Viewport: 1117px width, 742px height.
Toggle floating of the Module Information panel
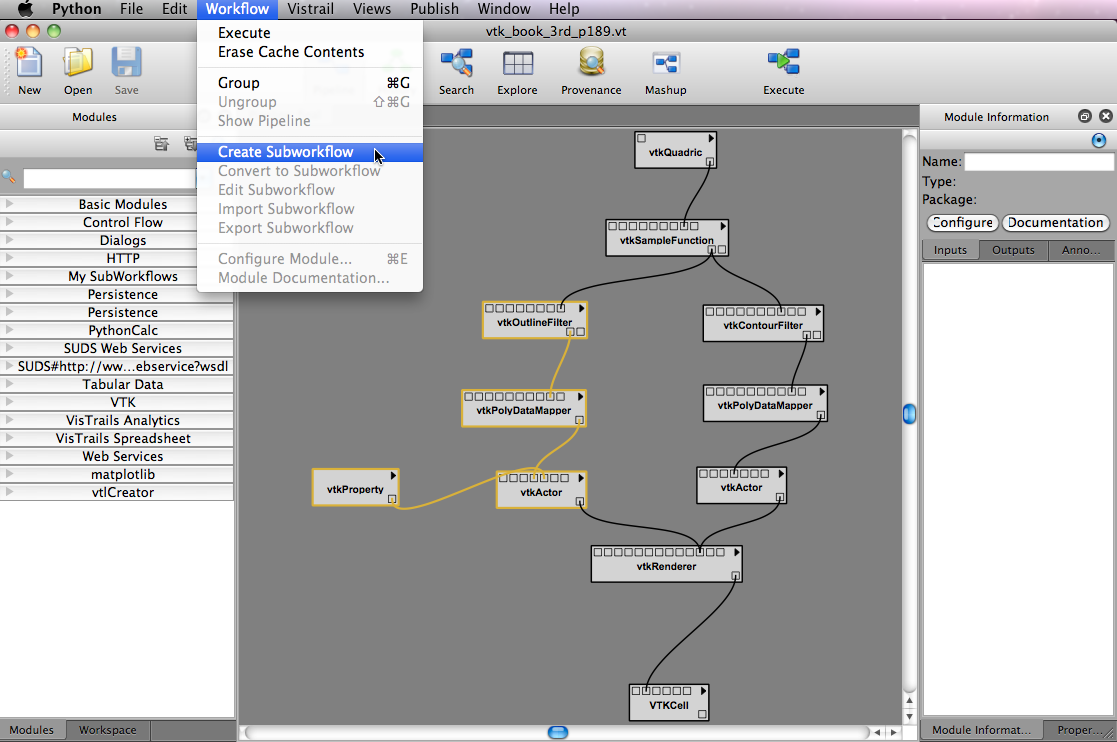[x=1084, y=117]
